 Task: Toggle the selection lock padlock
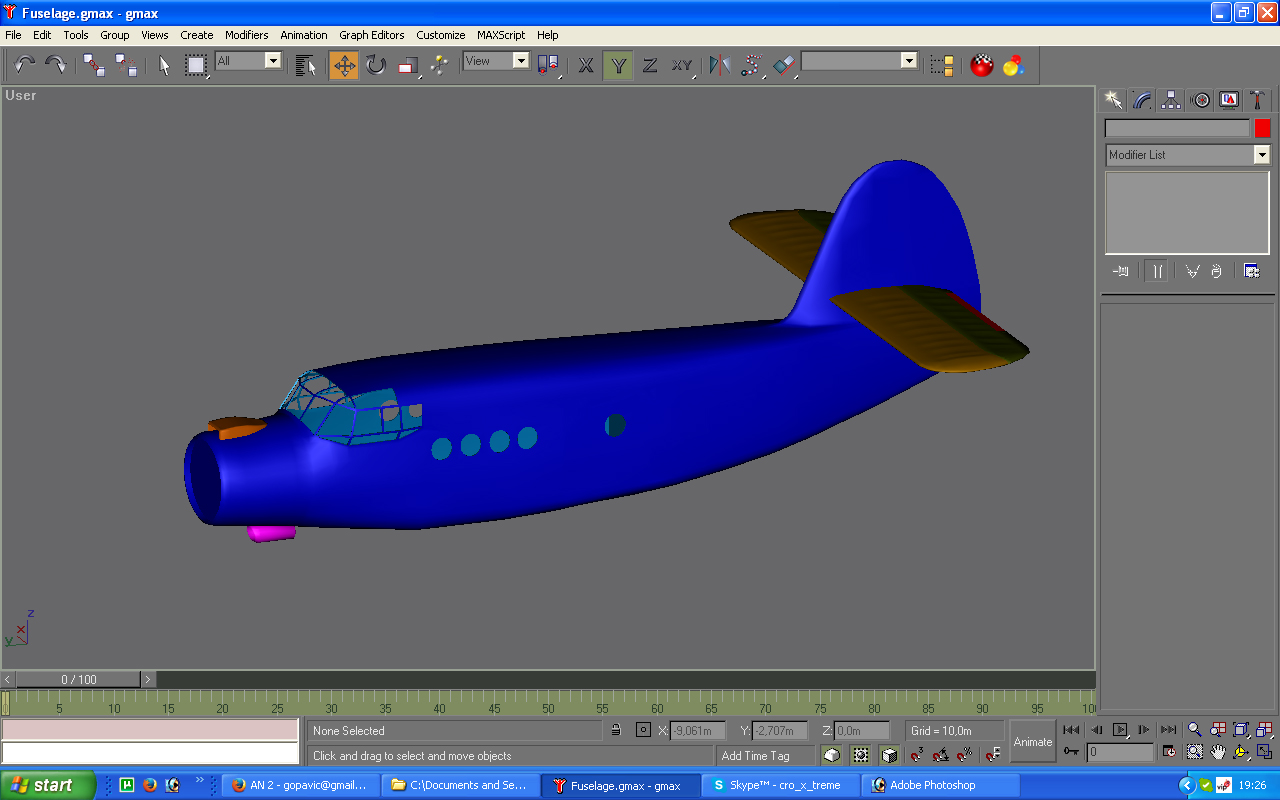click(x=616, y=731)
